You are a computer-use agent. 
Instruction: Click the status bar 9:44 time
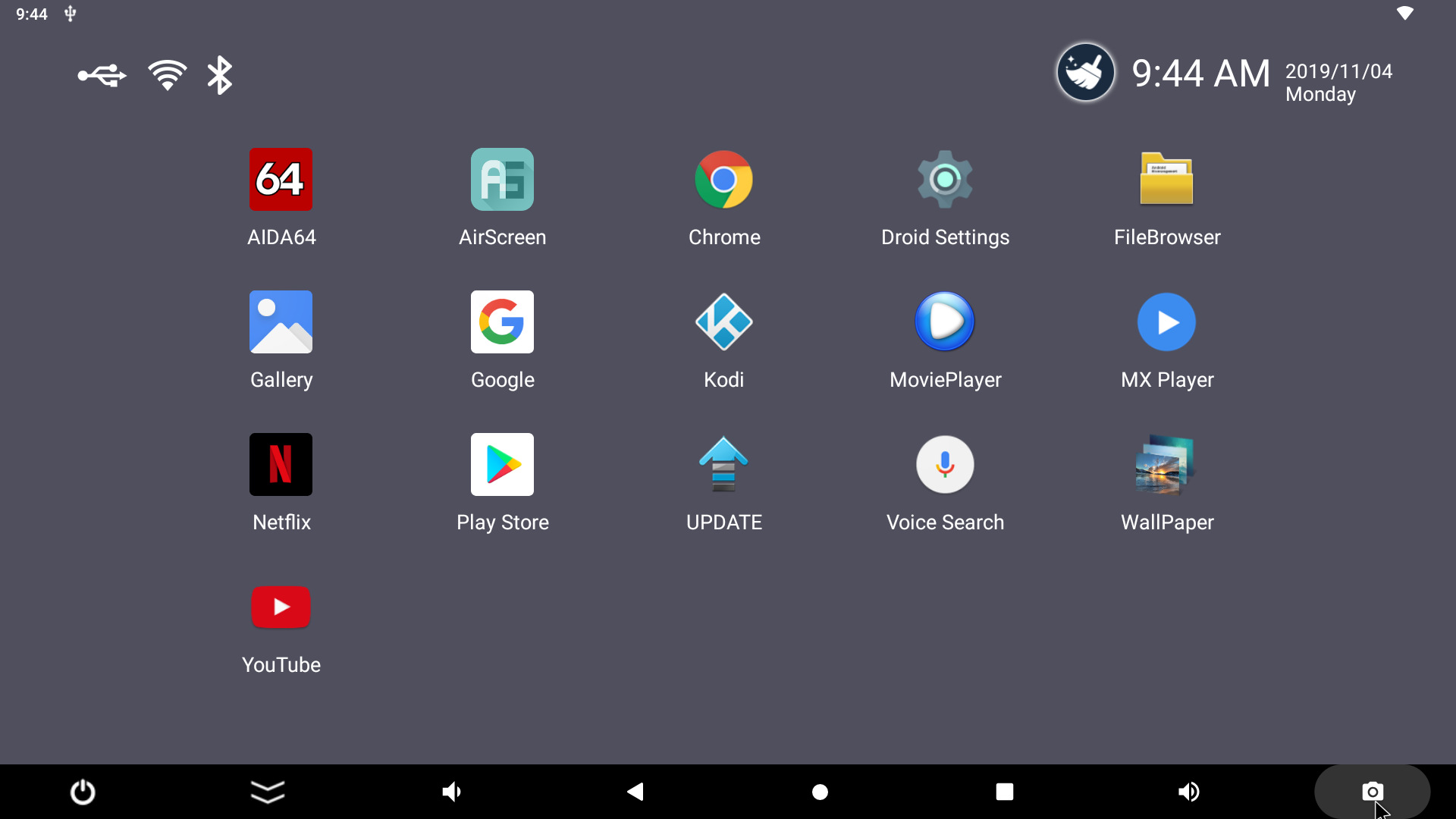point(32,14)
